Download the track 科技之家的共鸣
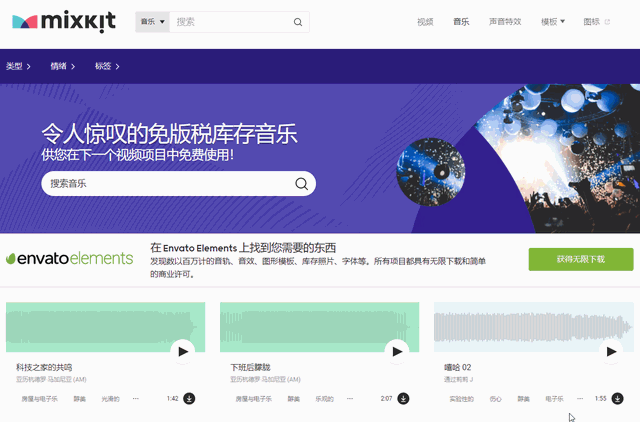 (189, 398)
